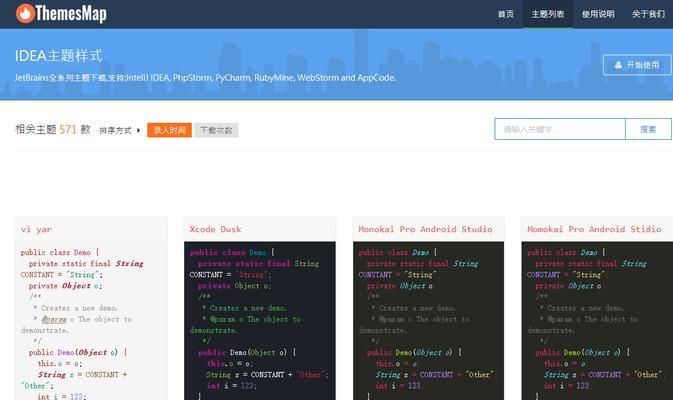Screen dimensions: 673x400
Task: Click the 排序方式 label
Action: click(115, 130)
